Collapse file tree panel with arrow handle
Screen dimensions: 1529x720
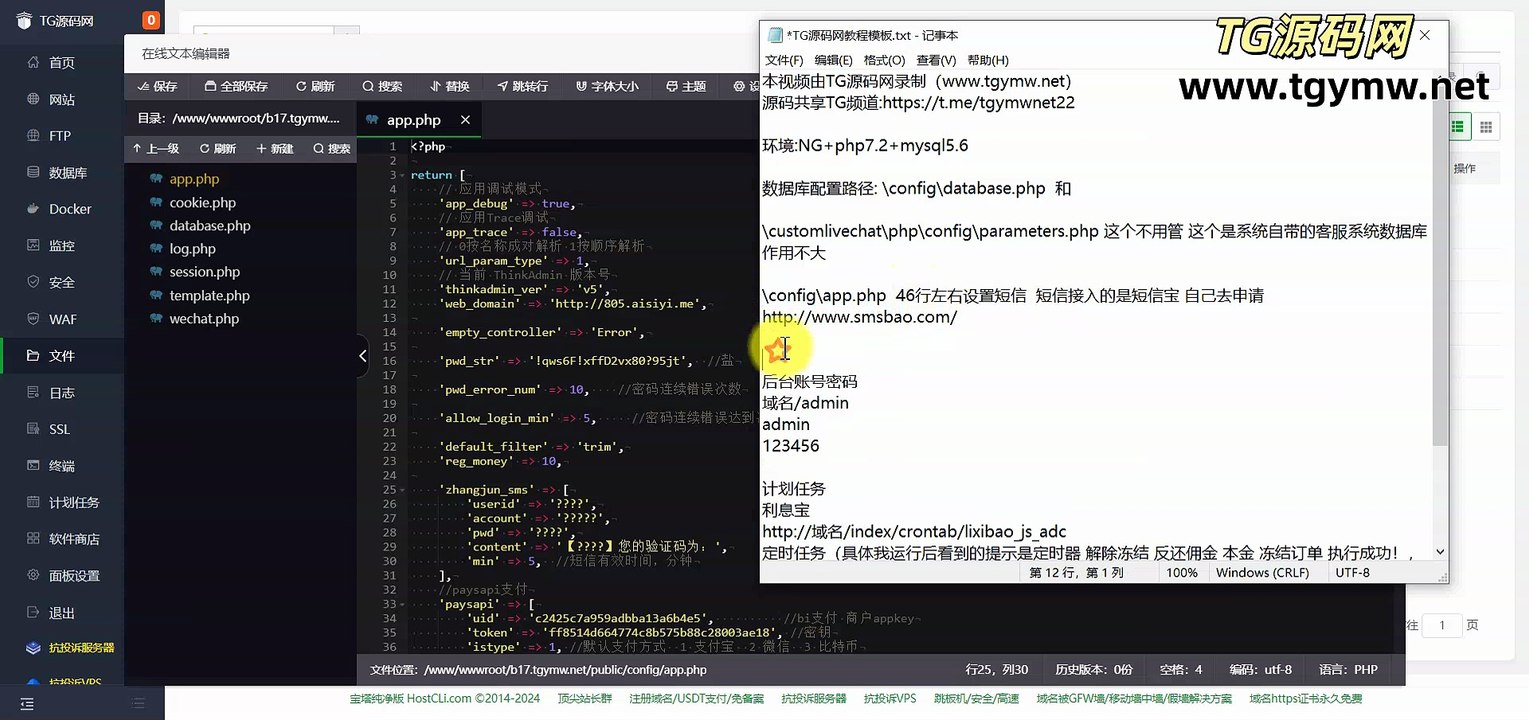(363, 355)
